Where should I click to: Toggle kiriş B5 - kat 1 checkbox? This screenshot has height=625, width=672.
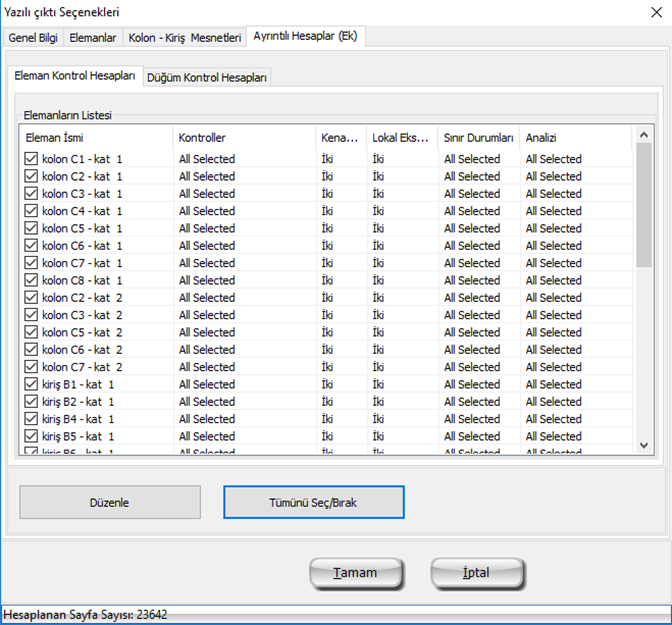click(30, 436)
